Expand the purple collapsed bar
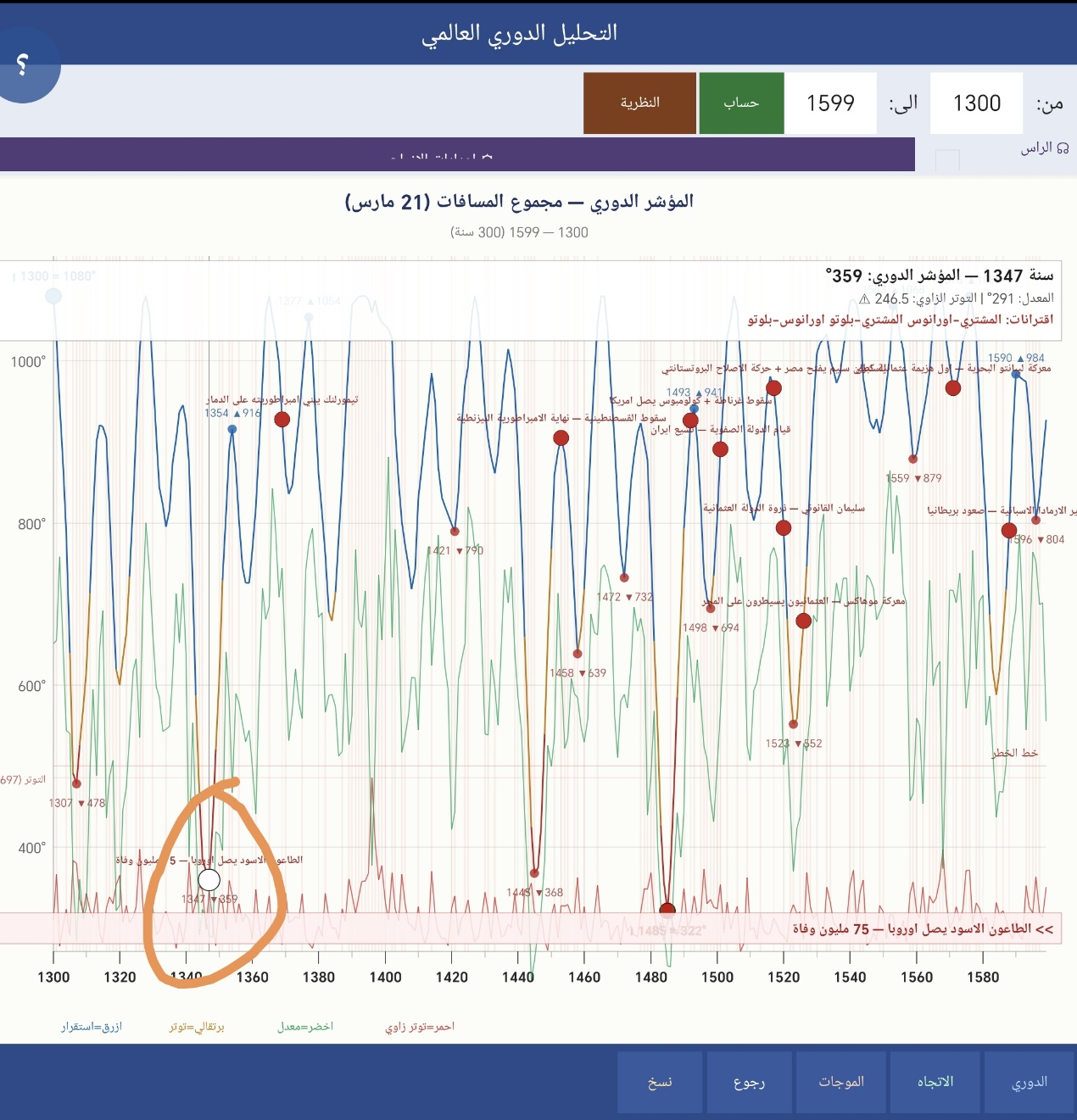 (457, 155)
